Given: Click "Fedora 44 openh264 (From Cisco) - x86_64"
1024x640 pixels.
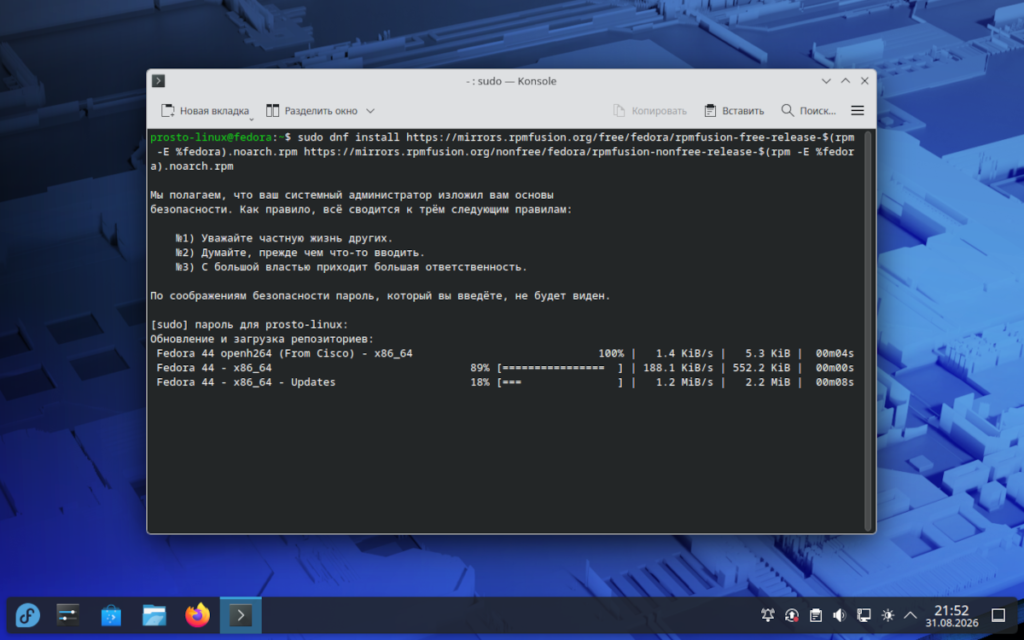Looking at the screenshot, I should [x=285, y=353].
